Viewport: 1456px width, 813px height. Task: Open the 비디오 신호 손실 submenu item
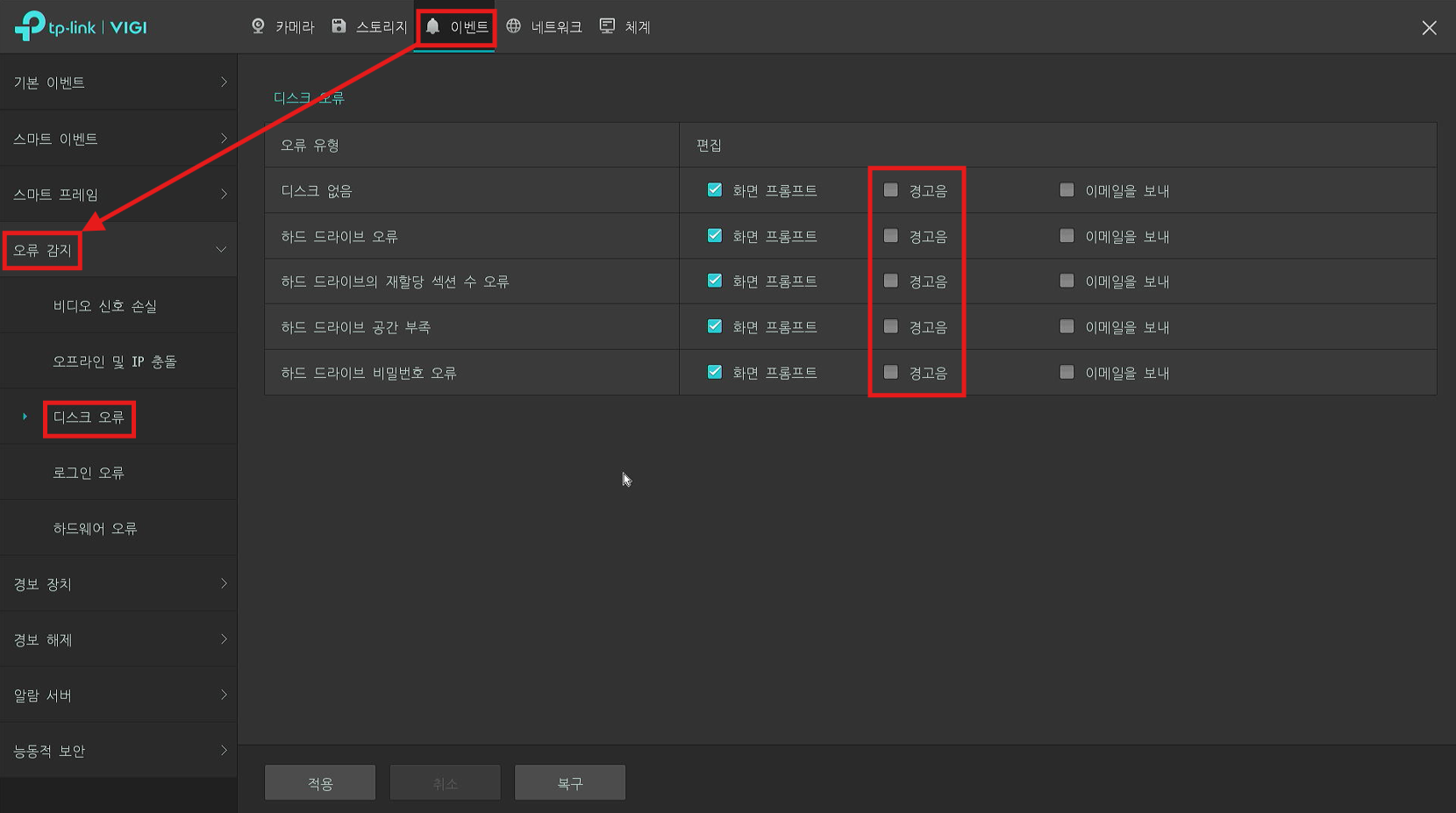[105, 306]
